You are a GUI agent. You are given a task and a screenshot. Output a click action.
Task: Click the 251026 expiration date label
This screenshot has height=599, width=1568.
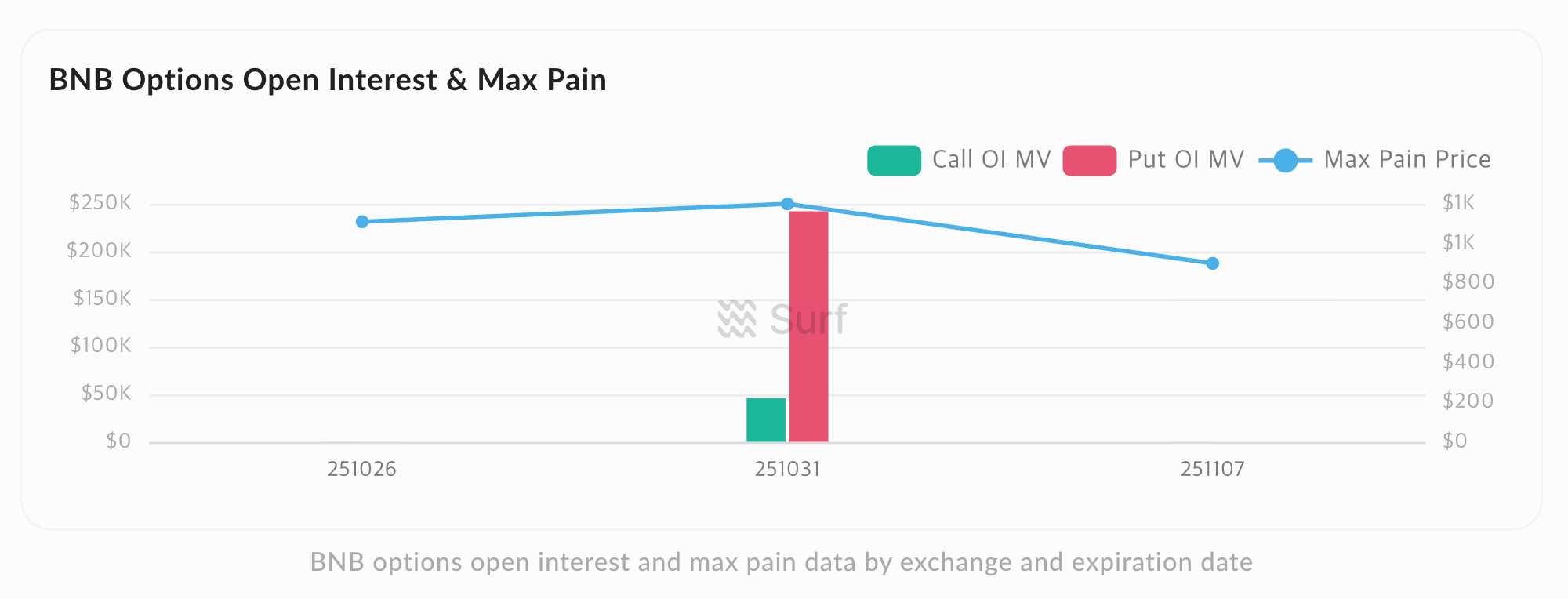click(x=362, y=470)
